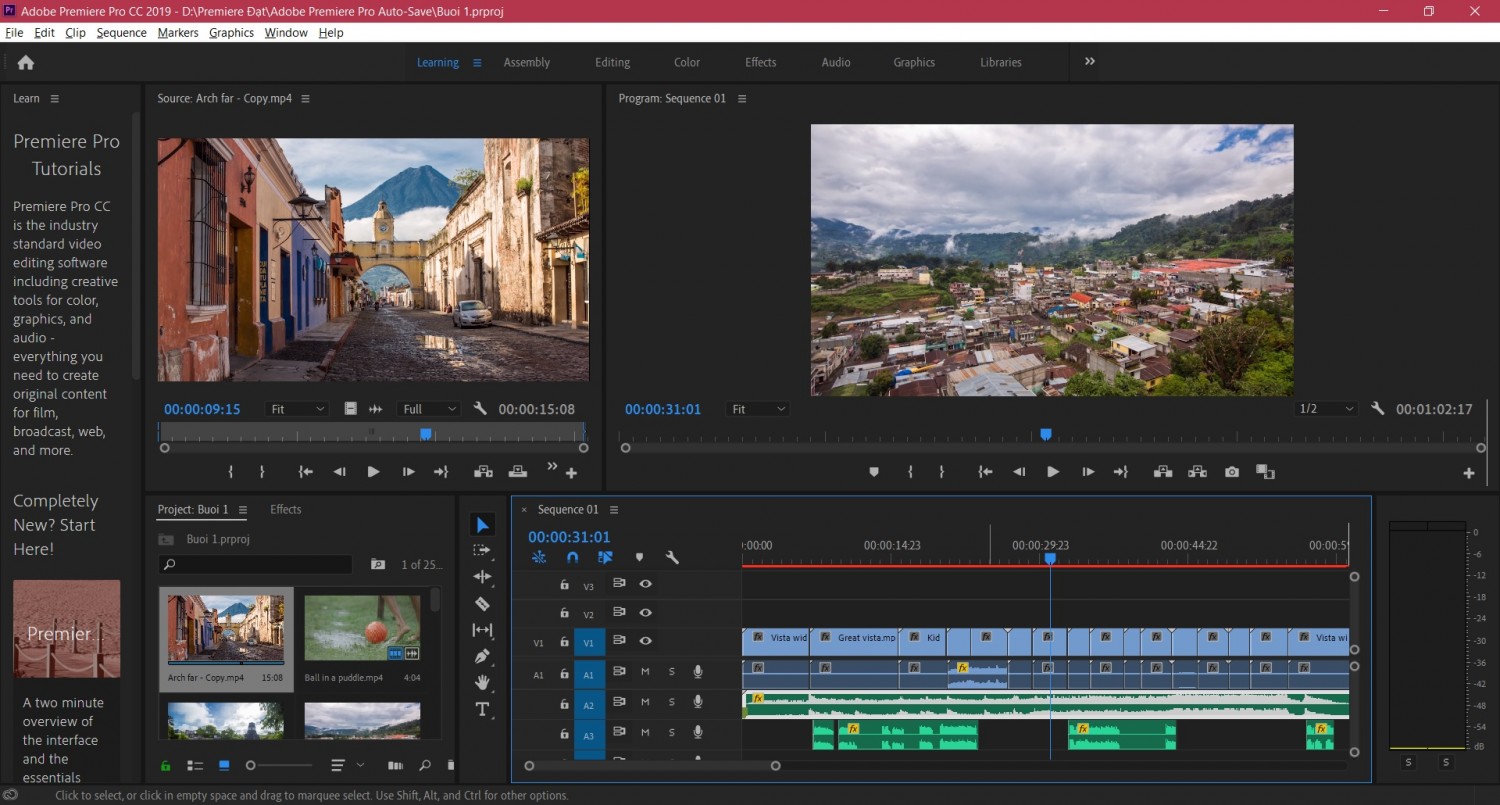Click Export Frame camera icon in Program monitor
1500x805 pixels.
tap(1232, 472)
